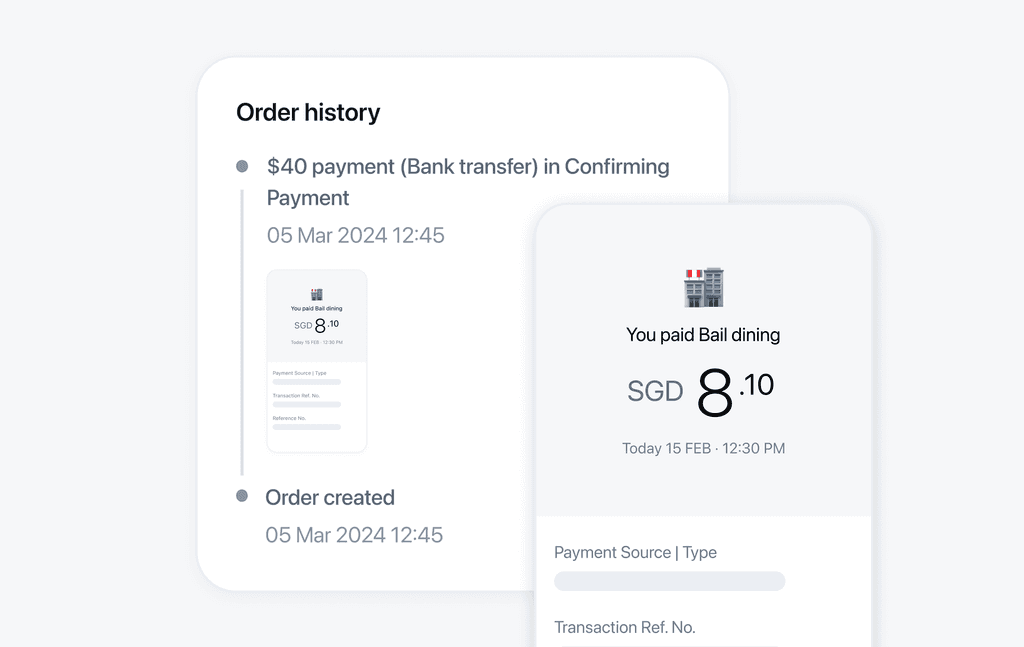The width and height of the screenshot is (1024, 647).
Task: Open the Order history panel header
Action: (307, 112)
